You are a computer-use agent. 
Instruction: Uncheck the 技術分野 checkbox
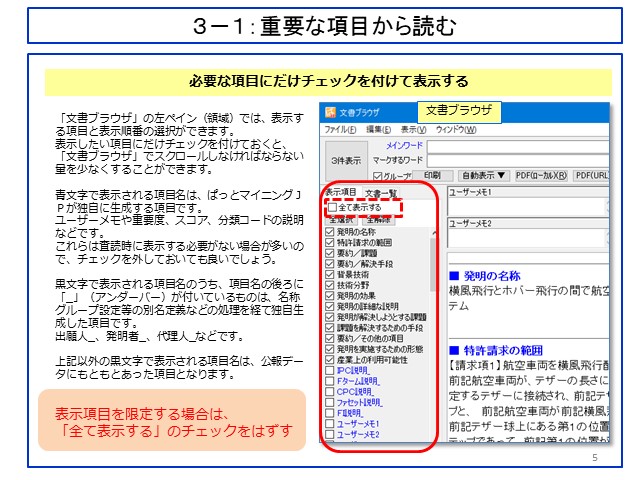click(x=330, y=285)
